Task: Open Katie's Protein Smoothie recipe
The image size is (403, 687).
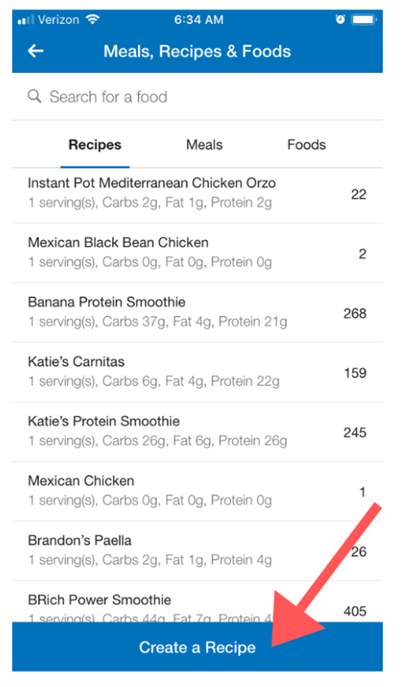Action: (x=197, y=432)
